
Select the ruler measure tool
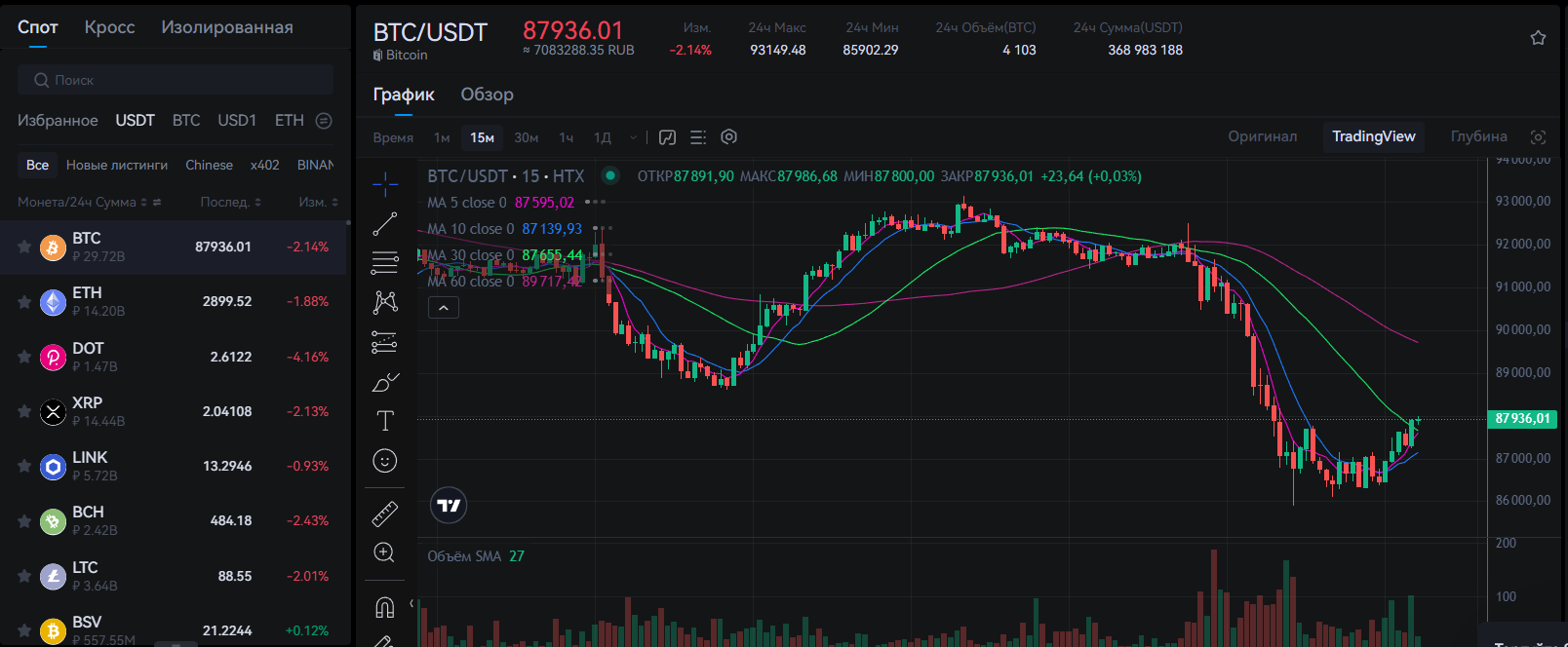pos(385,514)
